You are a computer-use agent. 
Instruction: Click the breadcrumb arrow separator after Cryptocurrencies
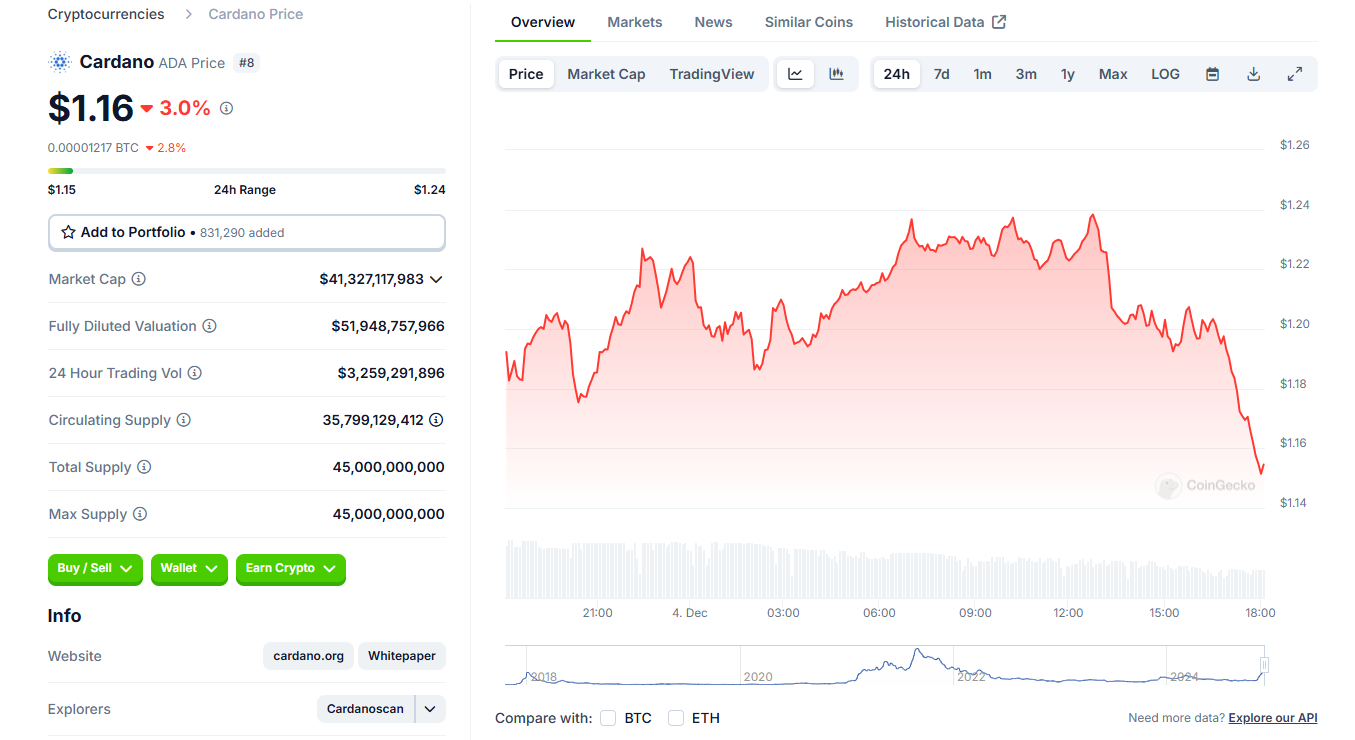click(187, 14)
